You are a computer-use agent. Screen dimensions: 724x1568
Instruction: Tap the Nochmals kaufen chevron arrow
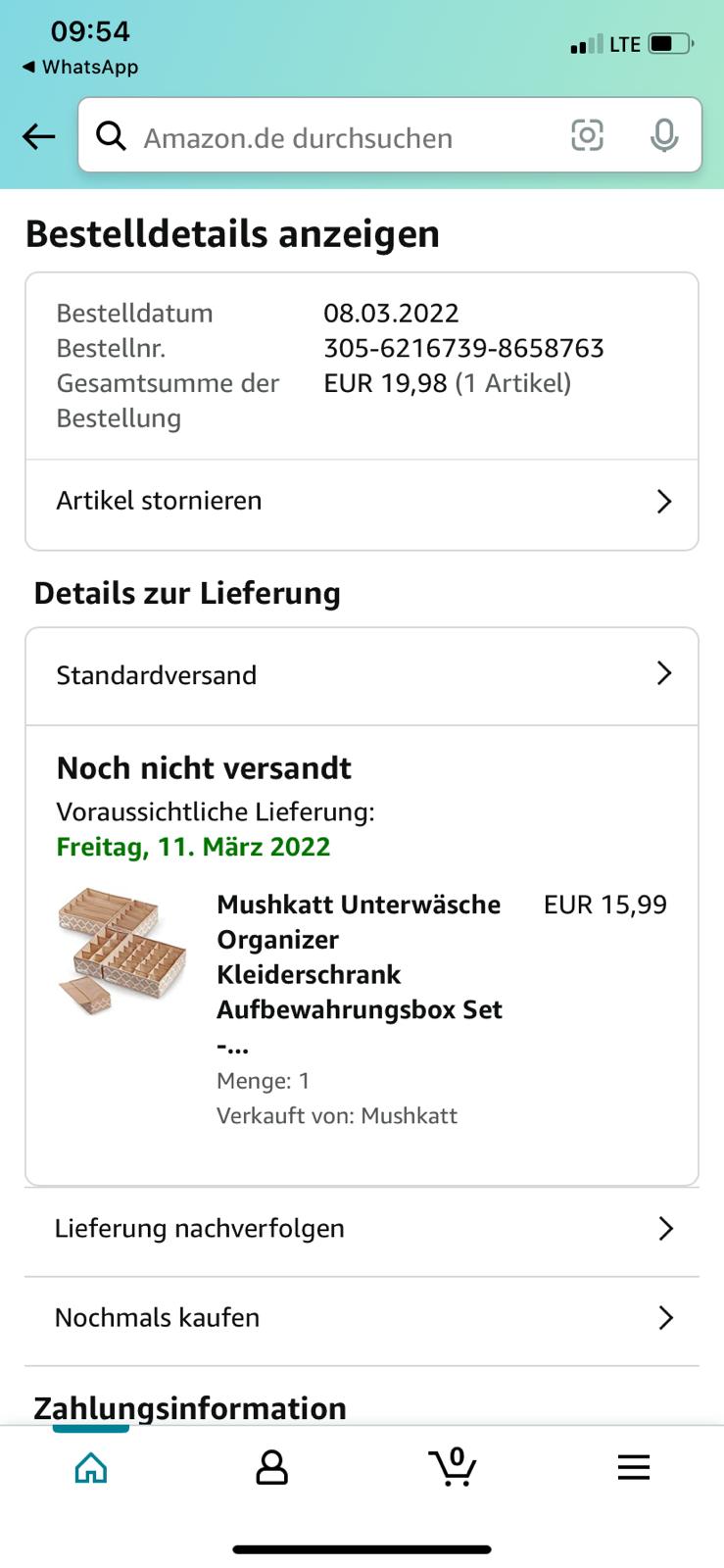click(x=666, y=1318)
